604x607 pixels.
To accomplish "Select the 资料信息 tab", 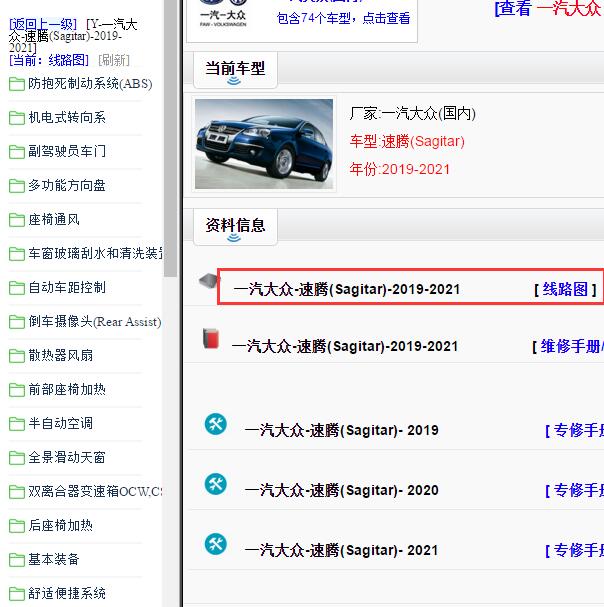I will tap(235, 226).
